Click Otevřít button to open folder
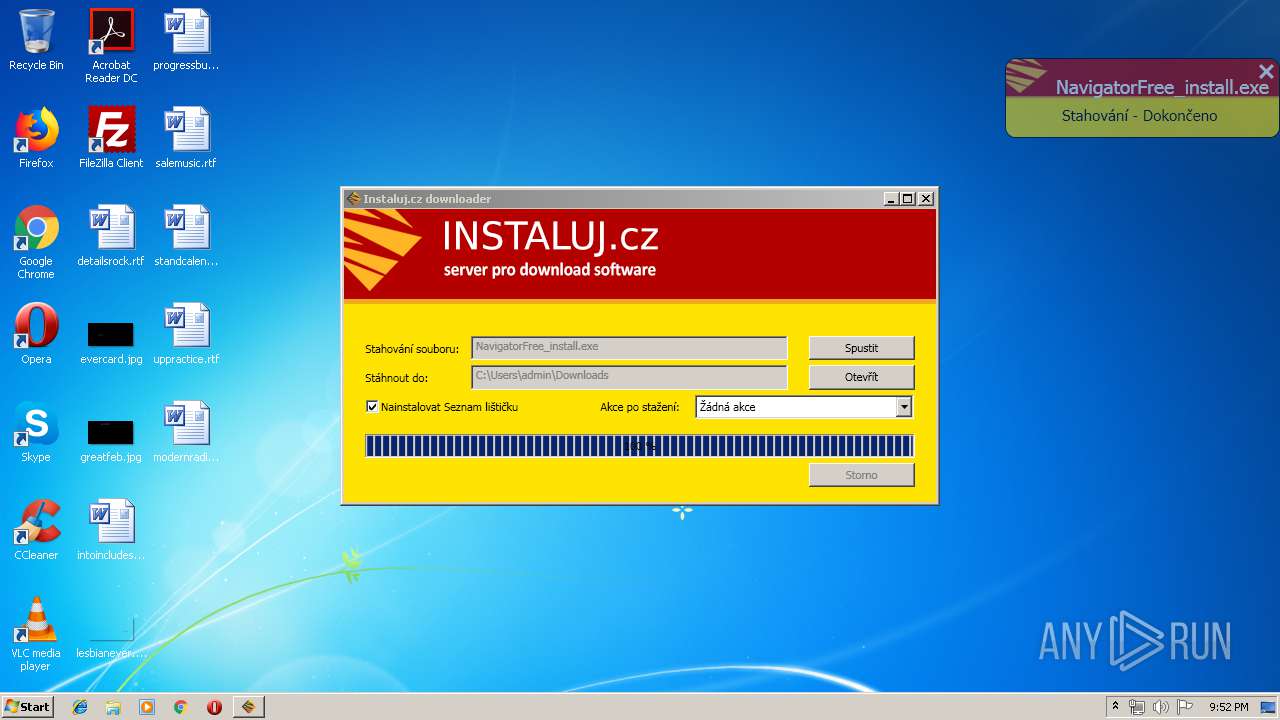The height and width of the screenshot is (720, 1280). pyautogui.click(x=861, y=377)
